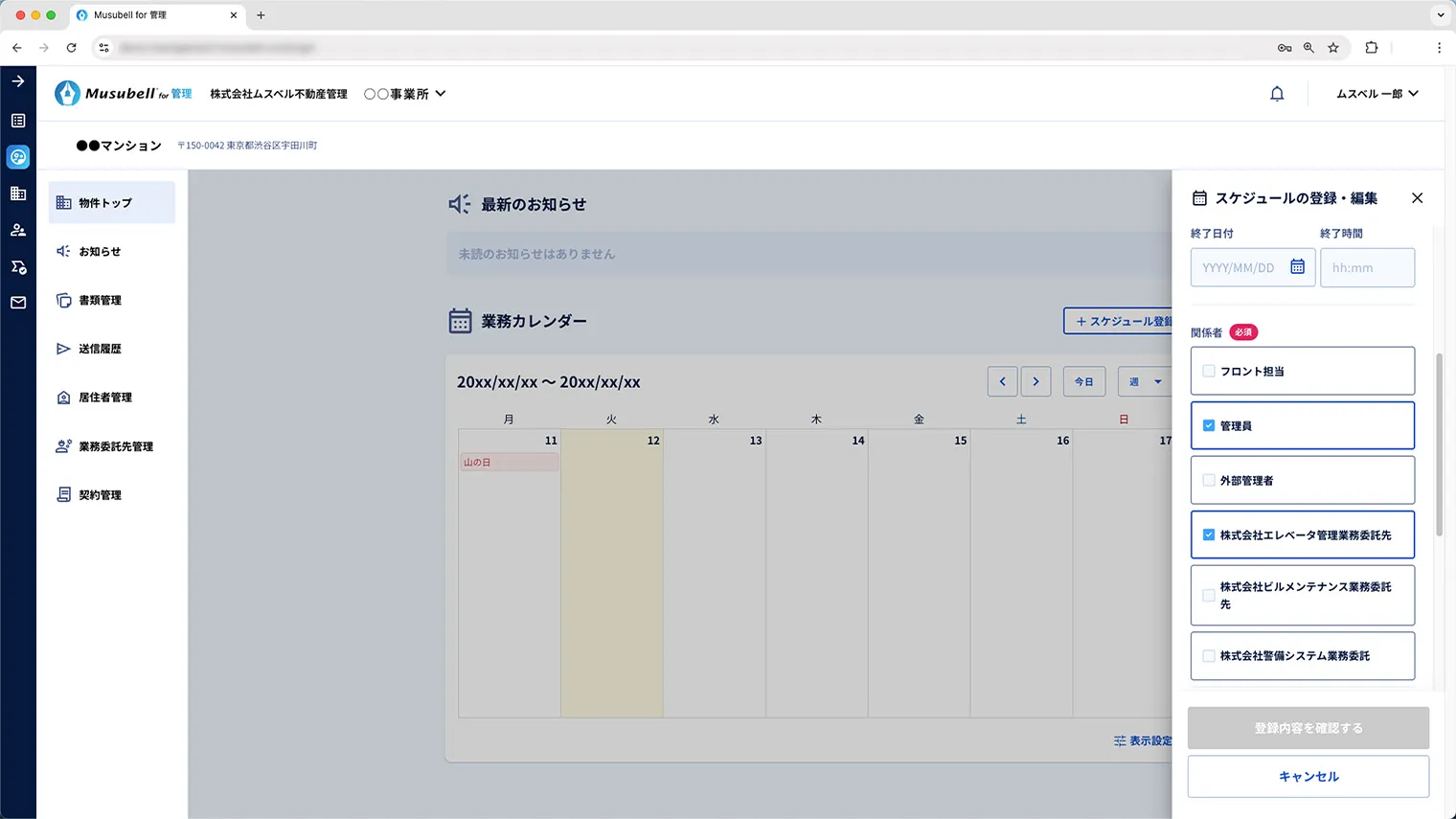
Task: Open the ムスベル一郎 account menu
Action: pos(1376,93)
